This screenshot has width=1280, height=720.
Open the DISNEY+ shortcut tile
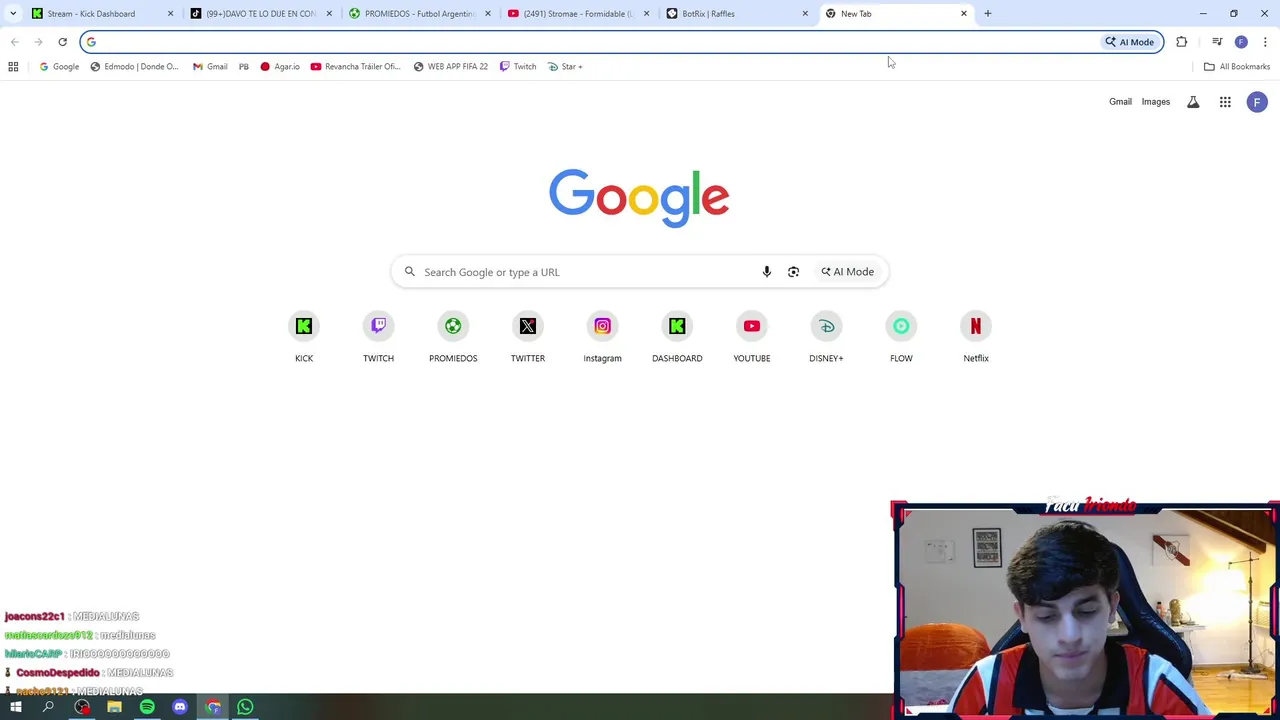(x=826, y=338)
